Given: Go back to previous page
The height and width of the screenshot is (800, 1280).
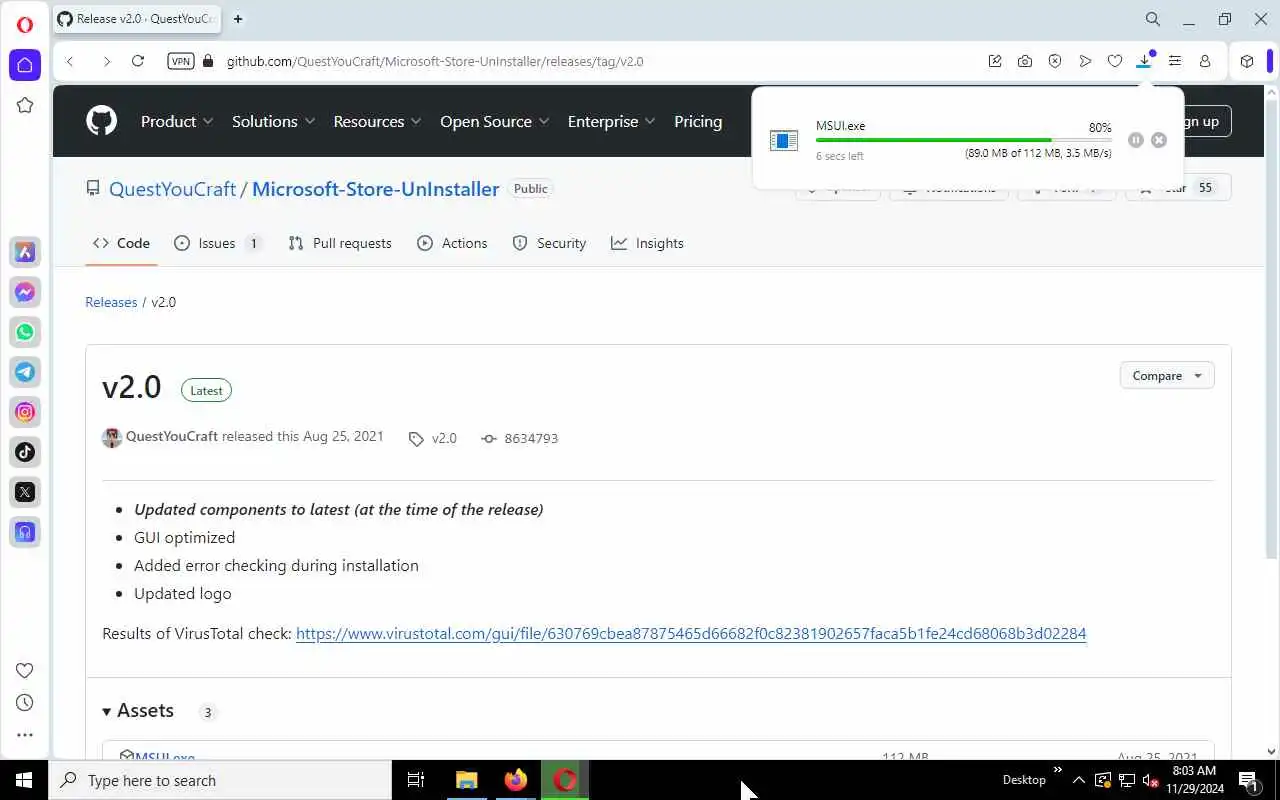Looking at the screenshot, I should 70,61.
